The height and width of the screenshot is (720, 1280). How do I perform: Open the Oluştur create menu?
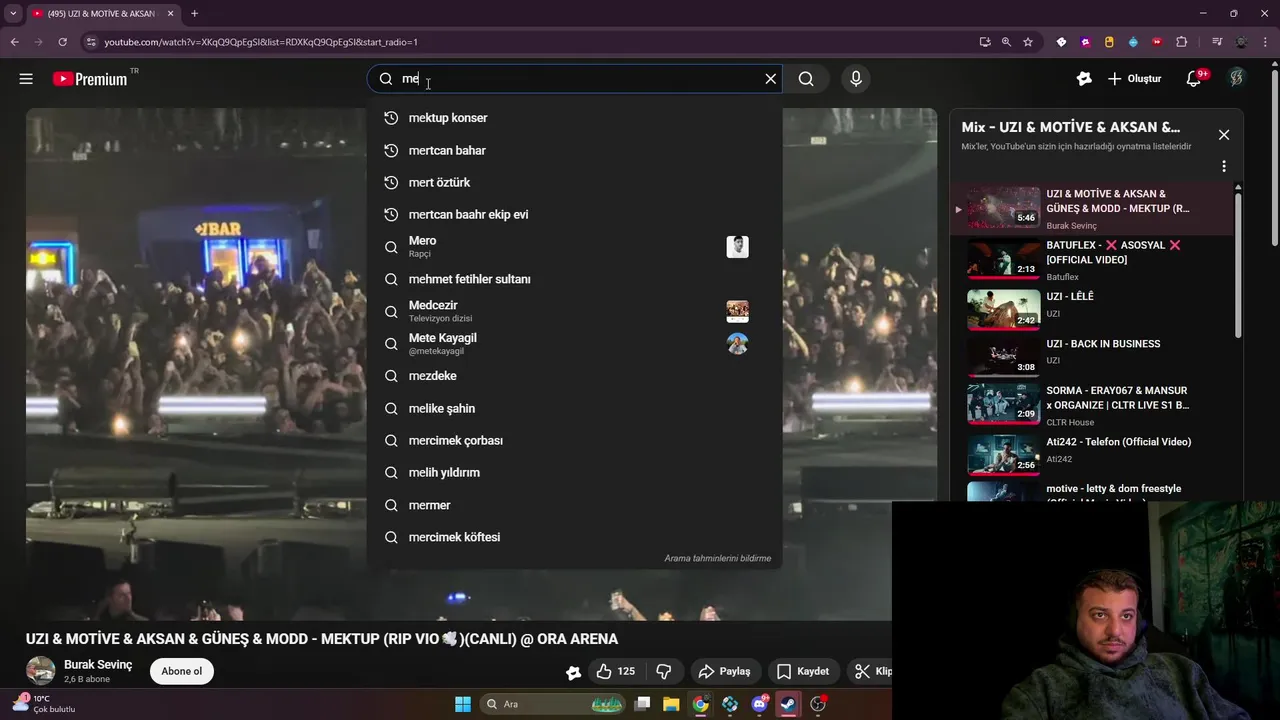(x=1135, y=79)
